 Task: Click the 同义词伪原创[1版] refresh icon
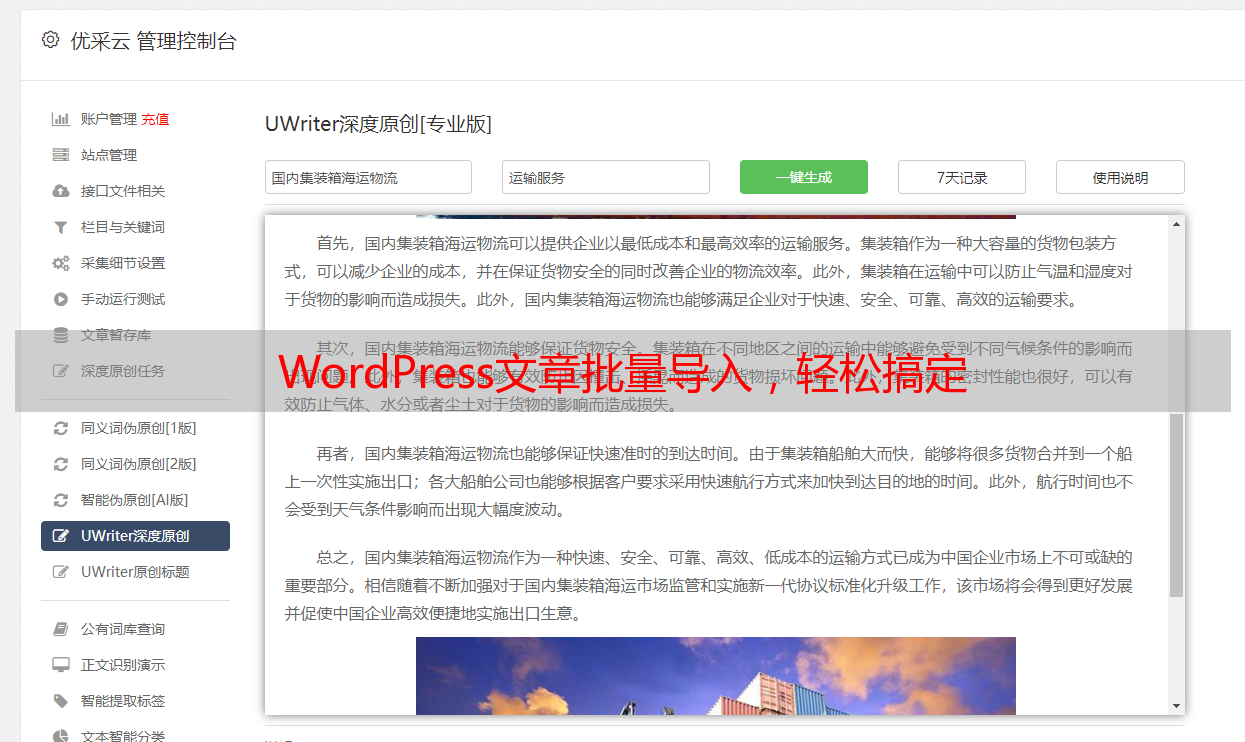(x=61, y=428)
